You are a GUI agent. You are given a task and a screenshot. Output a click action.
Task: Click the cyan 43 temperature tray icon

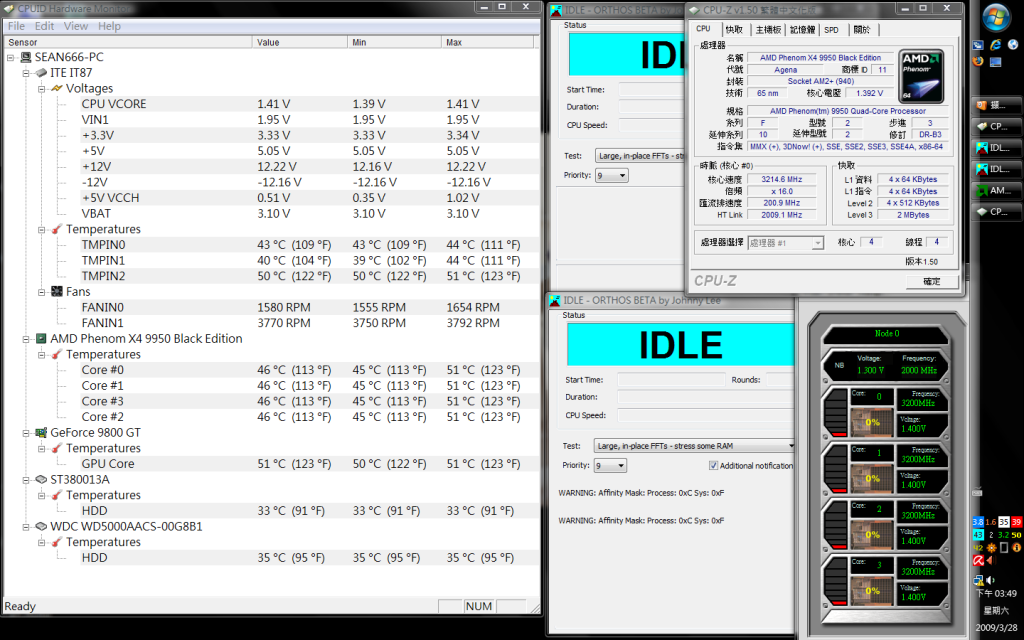point(978,535)
